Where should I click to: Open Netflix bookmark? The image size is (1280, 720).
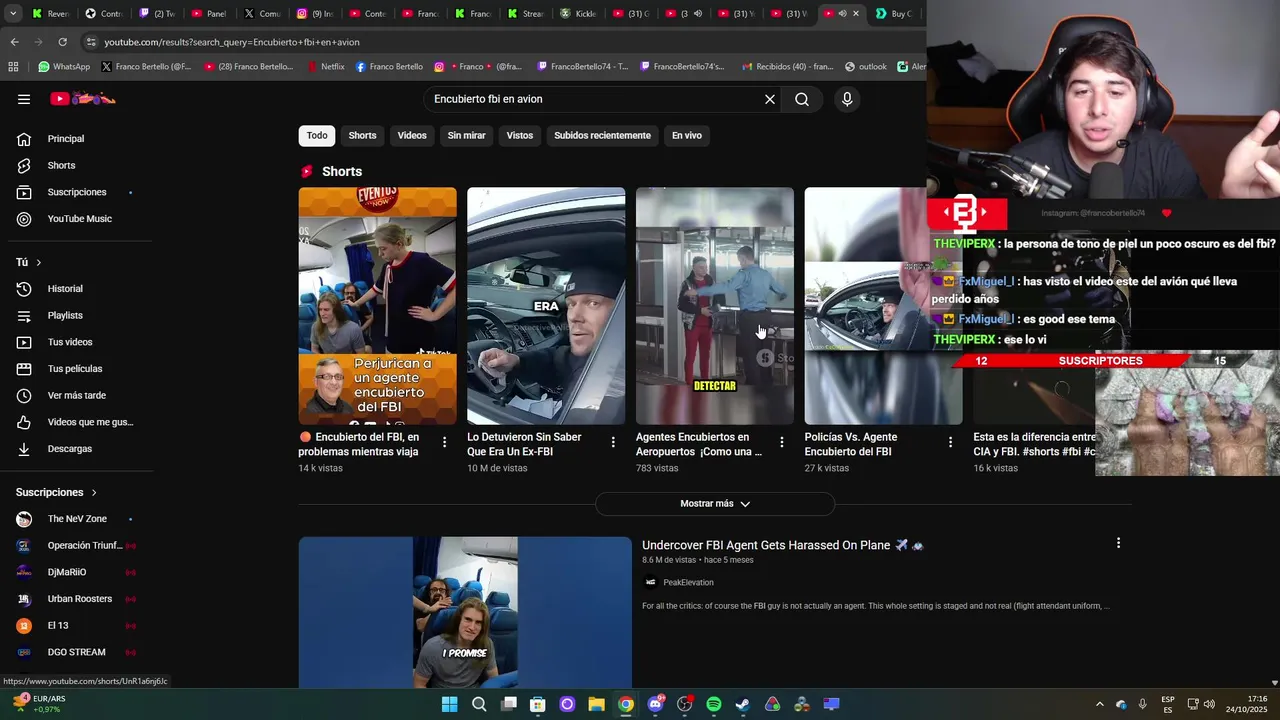pyautogui.click(x=326, y=67)
